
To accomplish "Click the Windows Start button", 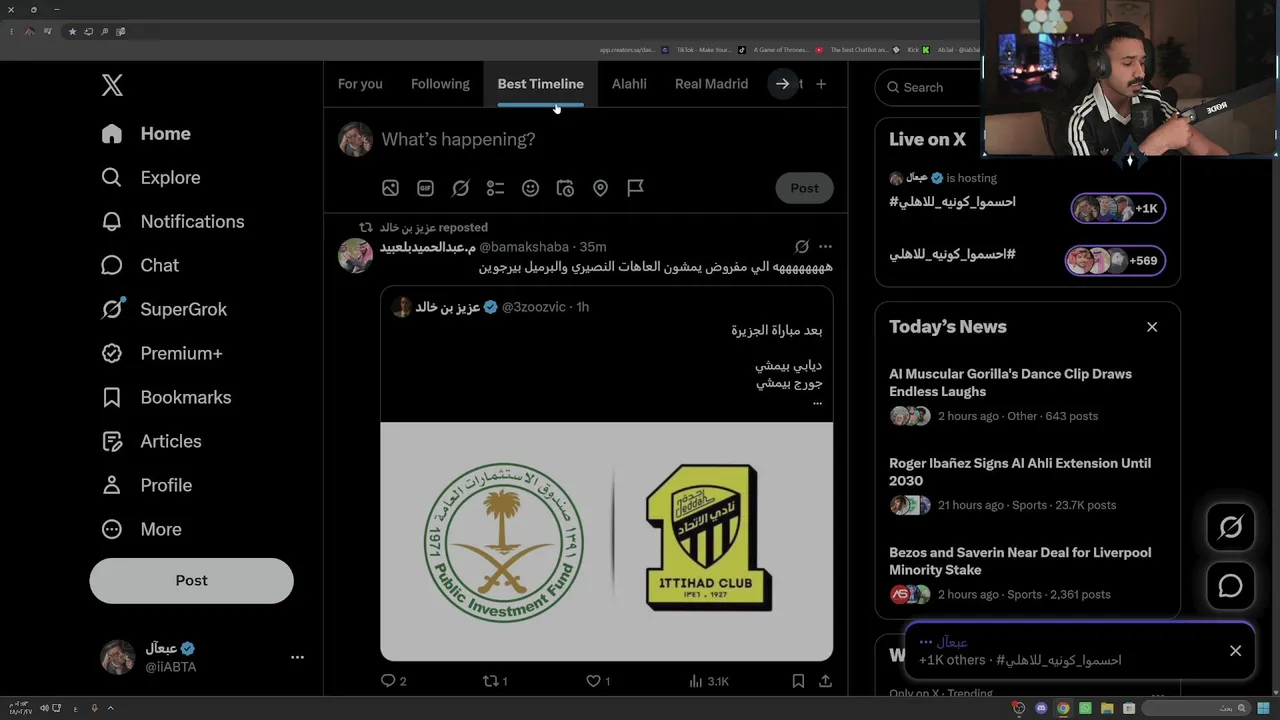I will click(x=1264, y=709).
